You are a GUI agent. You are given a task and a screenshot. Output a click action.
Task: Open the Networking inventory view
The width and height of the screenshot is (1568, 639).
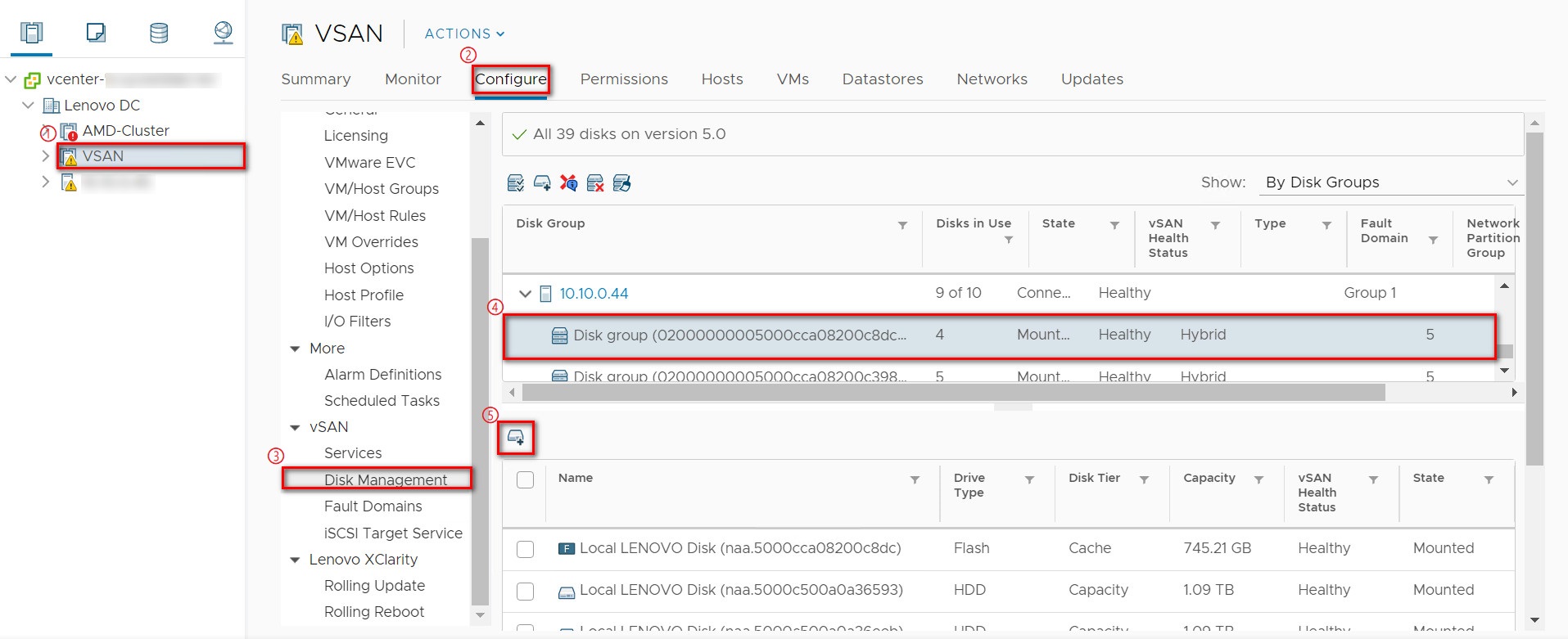(223, 33)
